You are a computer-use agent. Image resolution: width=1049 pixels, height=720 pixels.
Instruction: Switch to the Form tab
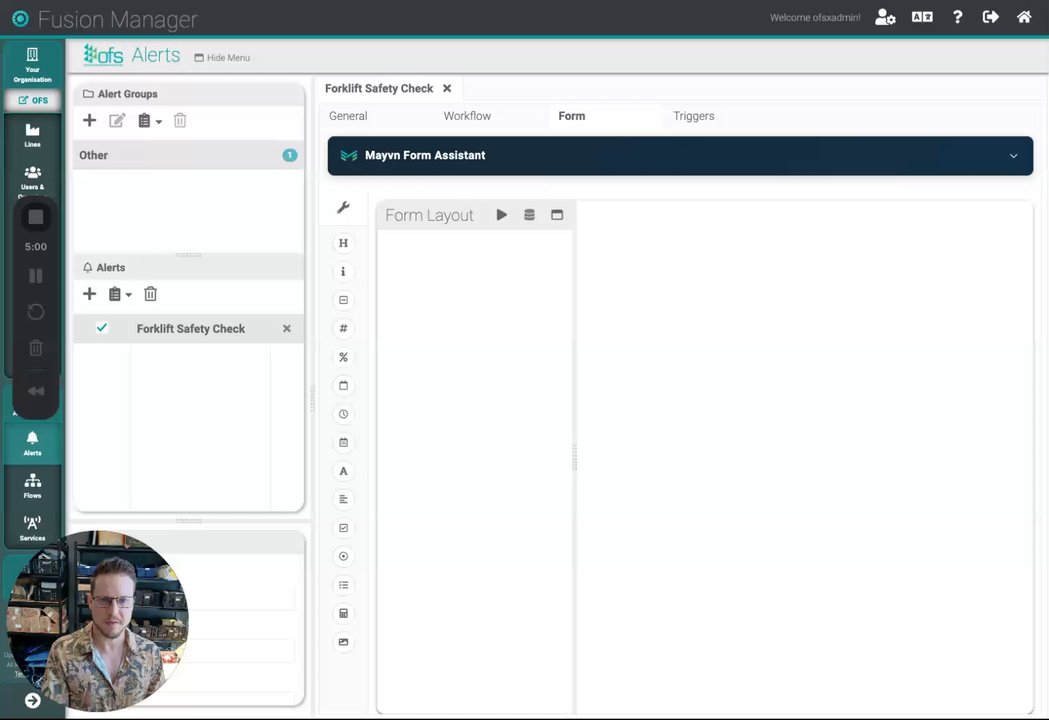tap(571, 116)
